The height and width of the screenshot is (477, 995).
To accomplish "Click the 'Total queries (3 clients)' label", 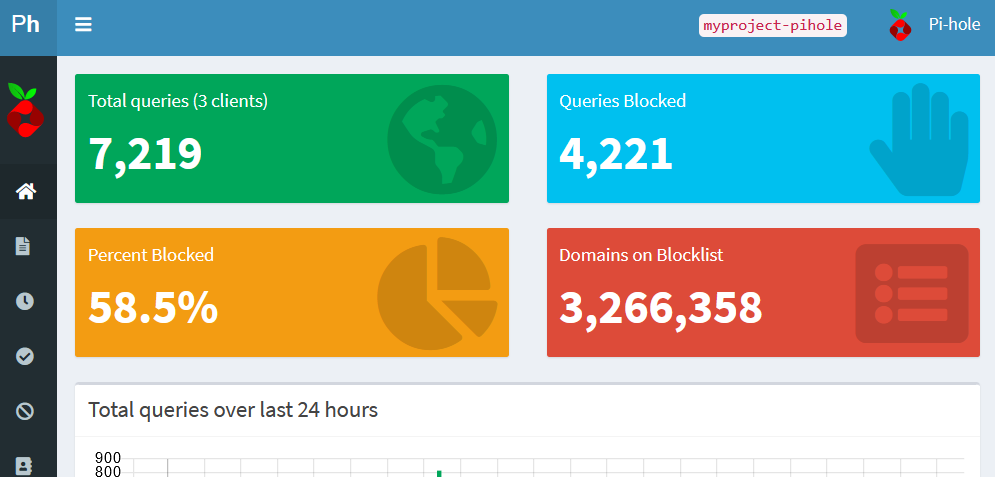I will [178, 101].
